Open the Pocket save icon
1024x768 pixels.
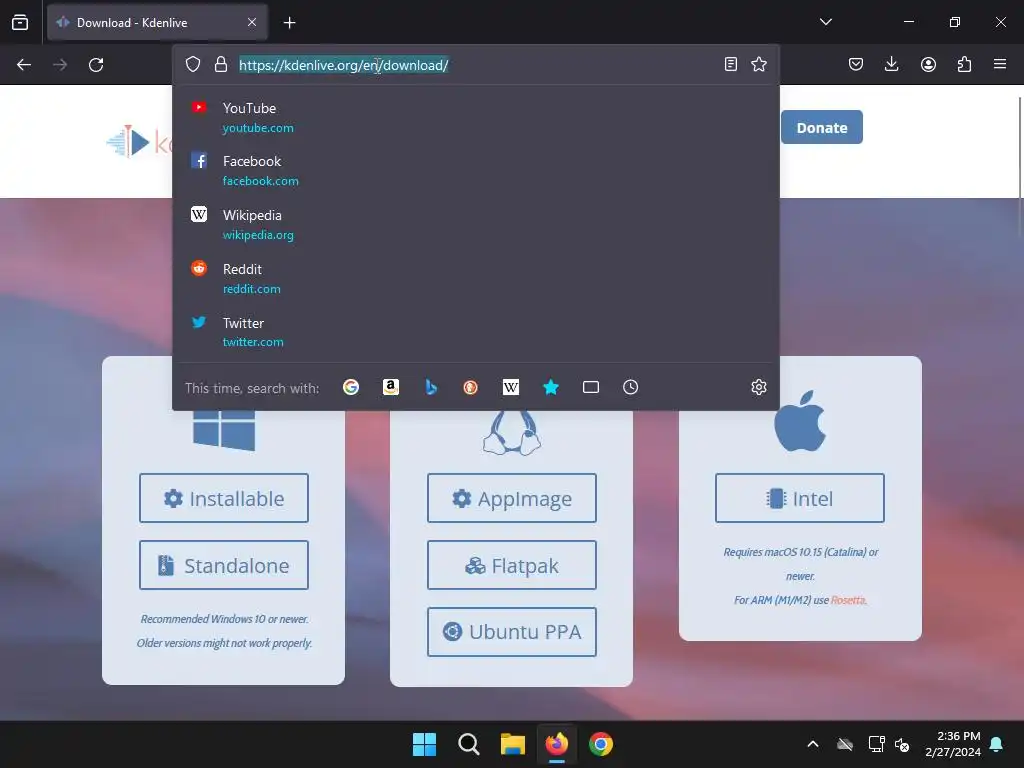856,64
